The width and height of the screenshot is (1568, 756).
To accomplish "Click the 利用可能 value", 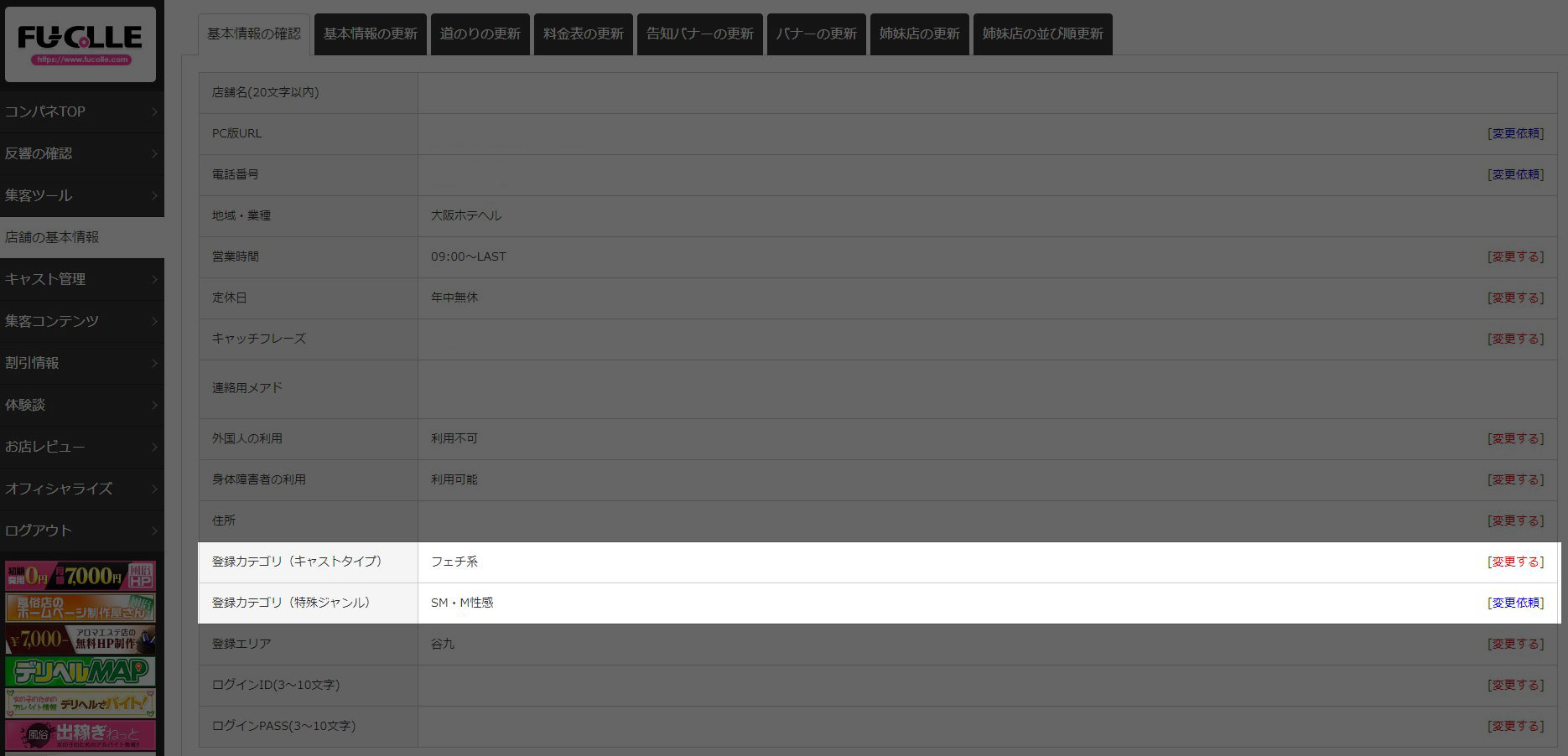I will point(454,479).
